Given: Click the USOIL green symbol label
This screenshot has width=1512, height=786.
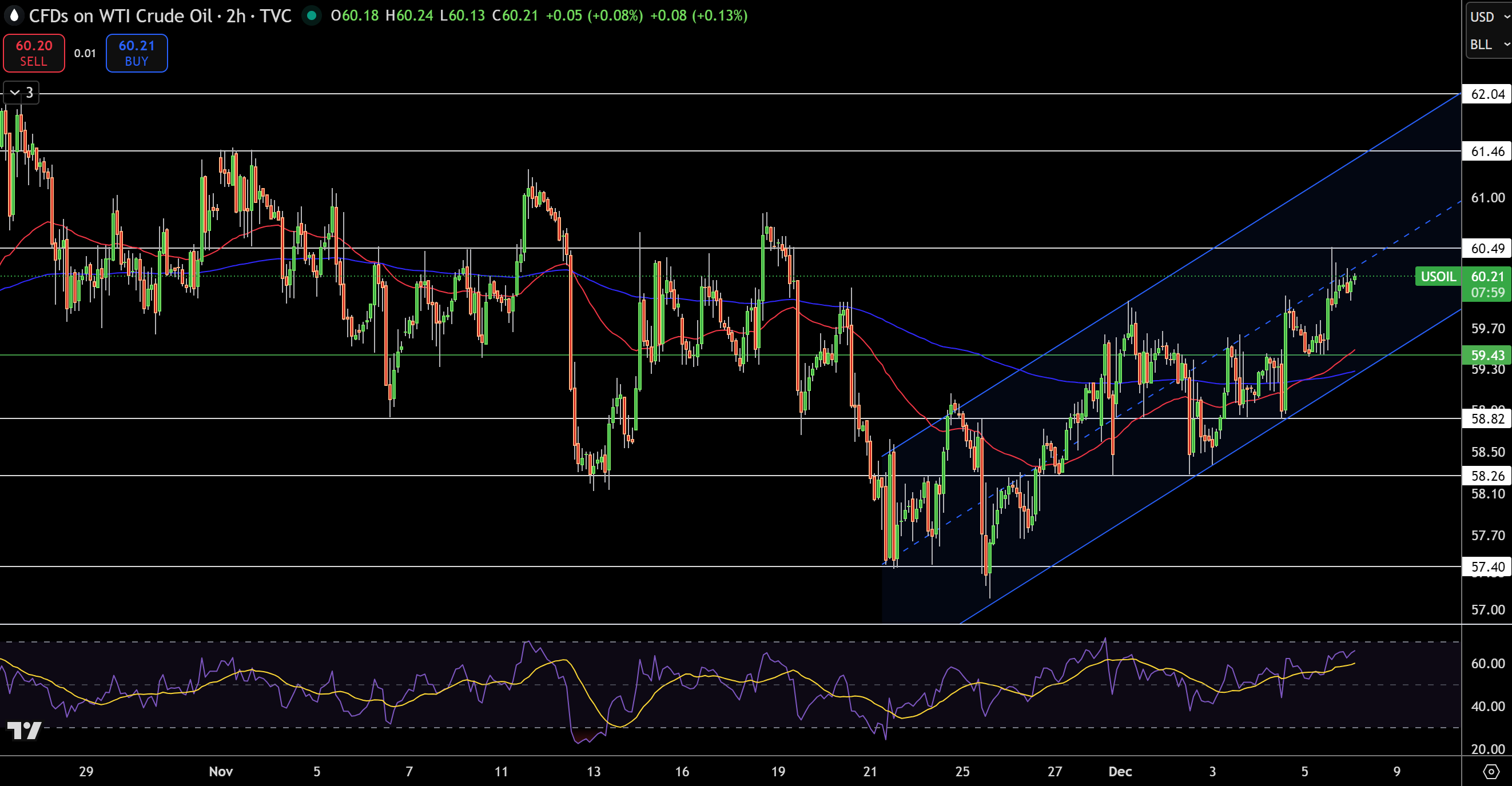Looking at the screenshot, I should click(1438, 276).
